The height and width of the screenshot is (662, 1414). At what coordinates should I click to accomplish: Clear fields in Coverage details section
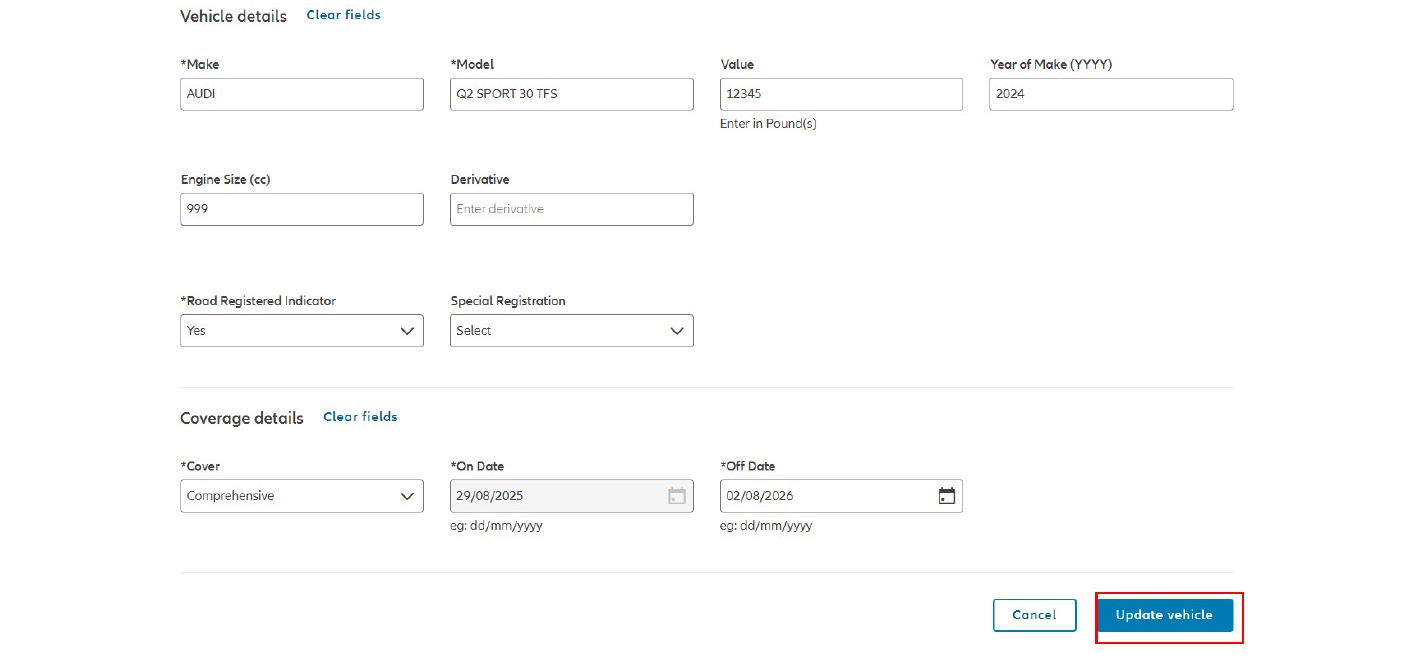pos(360,417)
